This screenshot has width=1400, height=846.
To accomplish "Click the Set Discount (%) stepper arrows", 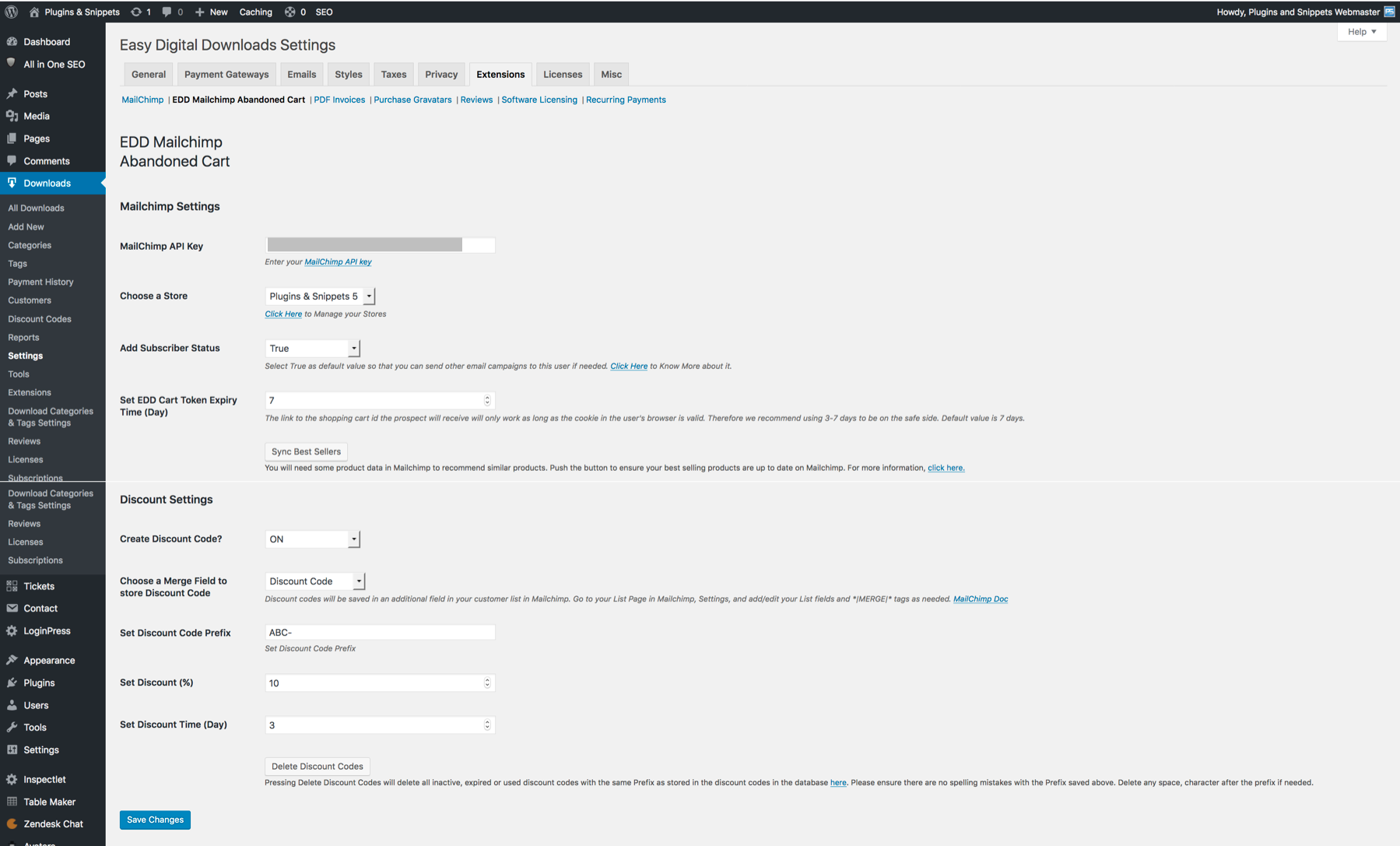I will [487, 683].
